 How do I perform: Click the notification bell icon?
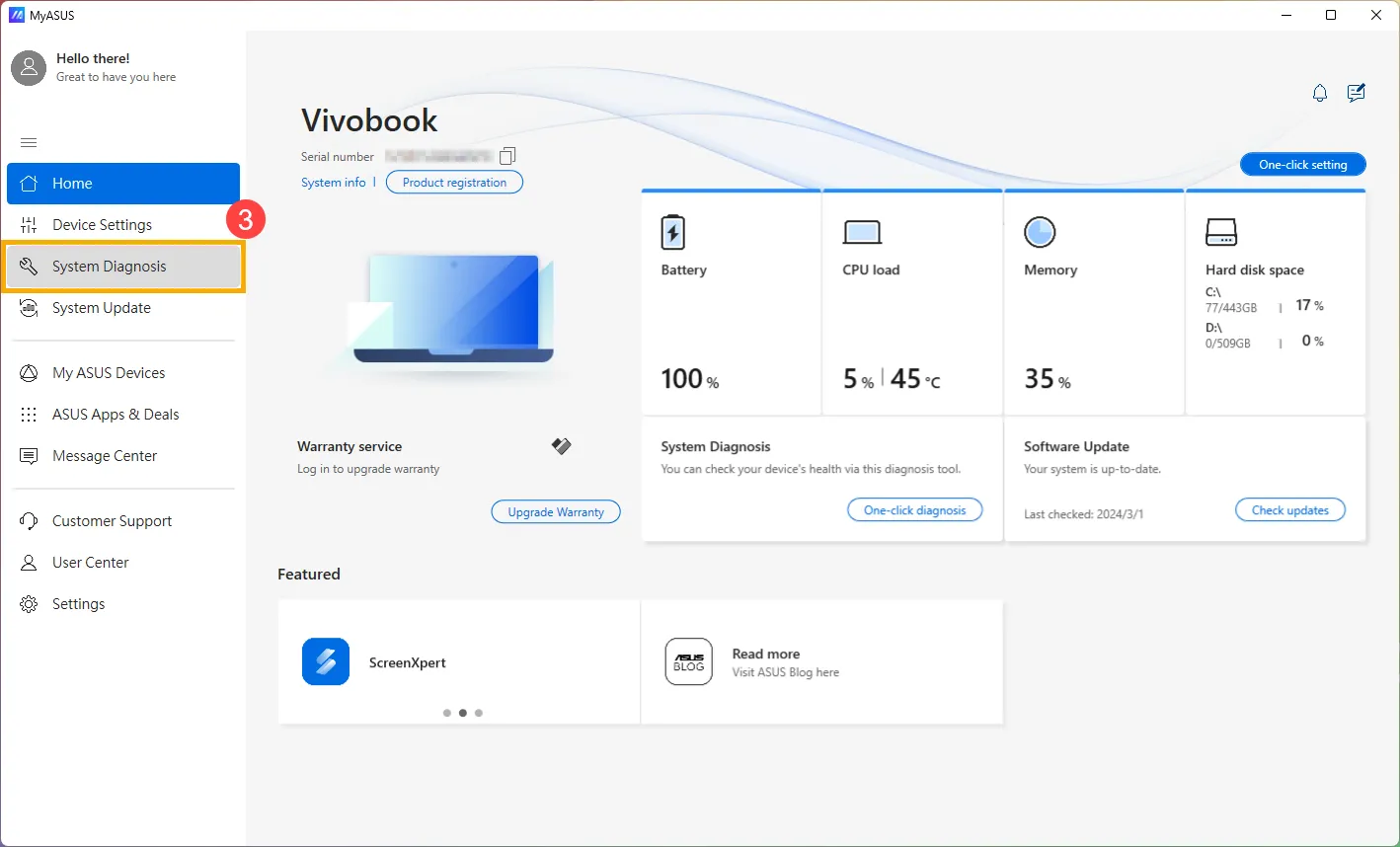[1319, 94]
